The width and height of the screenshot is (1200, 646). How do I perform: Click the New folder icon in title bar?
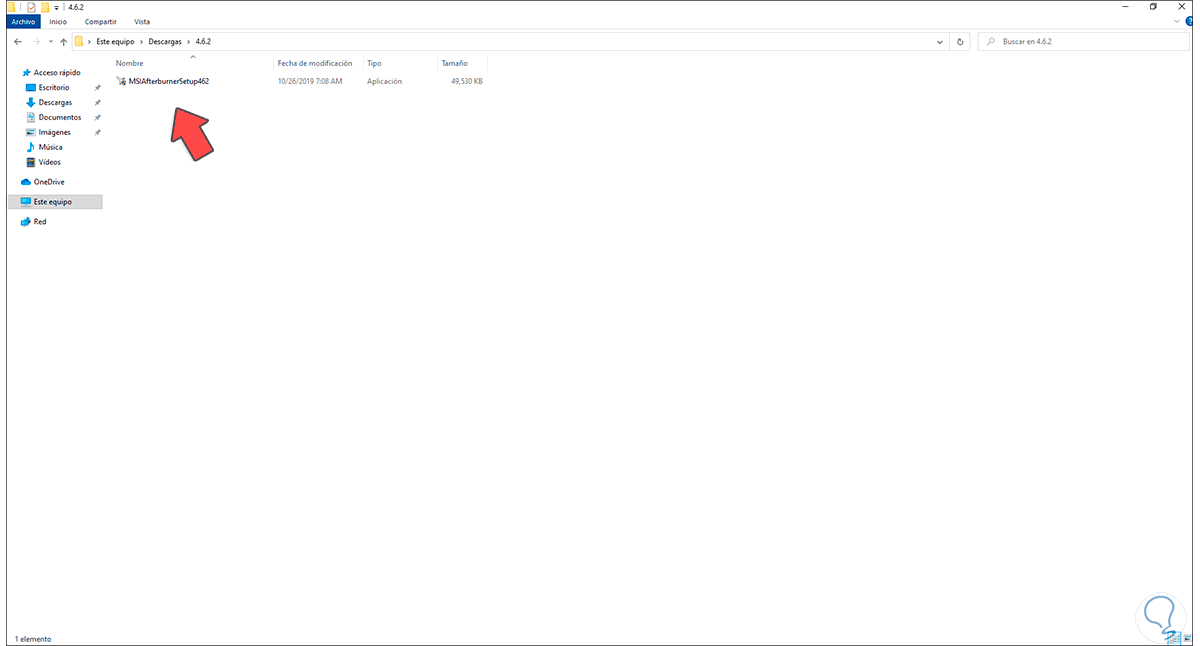coord(44,7)
